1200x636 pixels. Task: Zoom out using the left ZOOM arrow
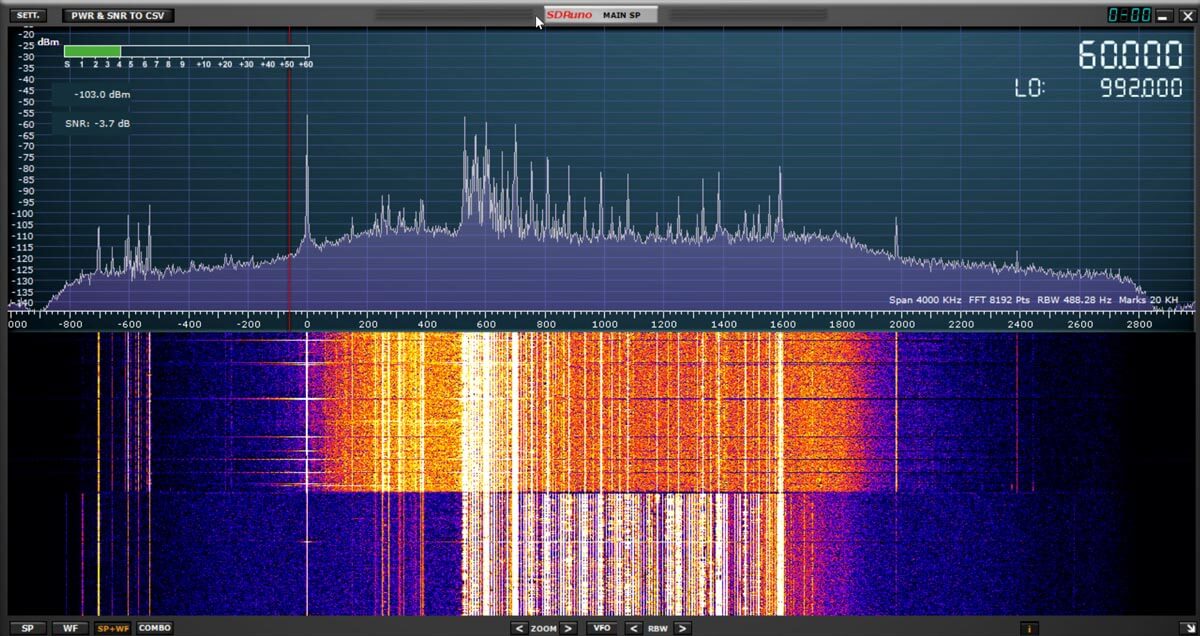pyautogui.click(x=520, y=628)
